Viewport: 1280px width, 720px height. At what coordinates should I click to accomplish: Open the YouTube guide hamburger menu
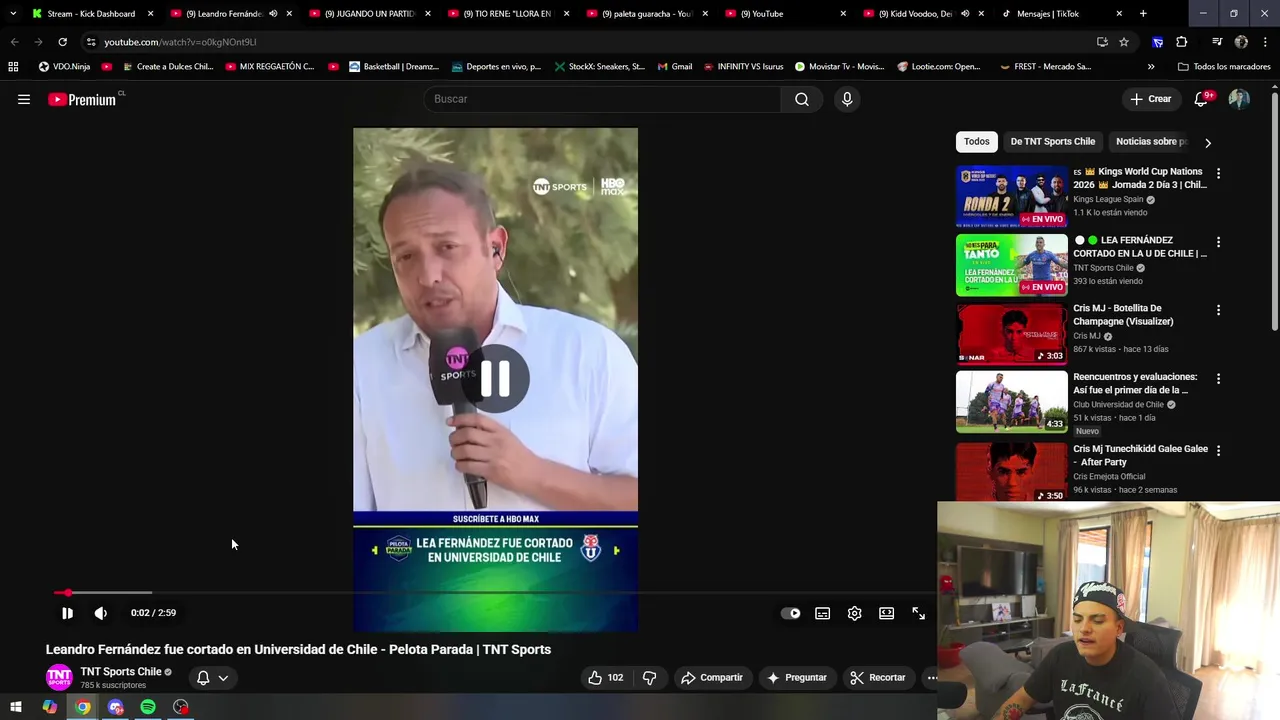click(x=24, y=99)
